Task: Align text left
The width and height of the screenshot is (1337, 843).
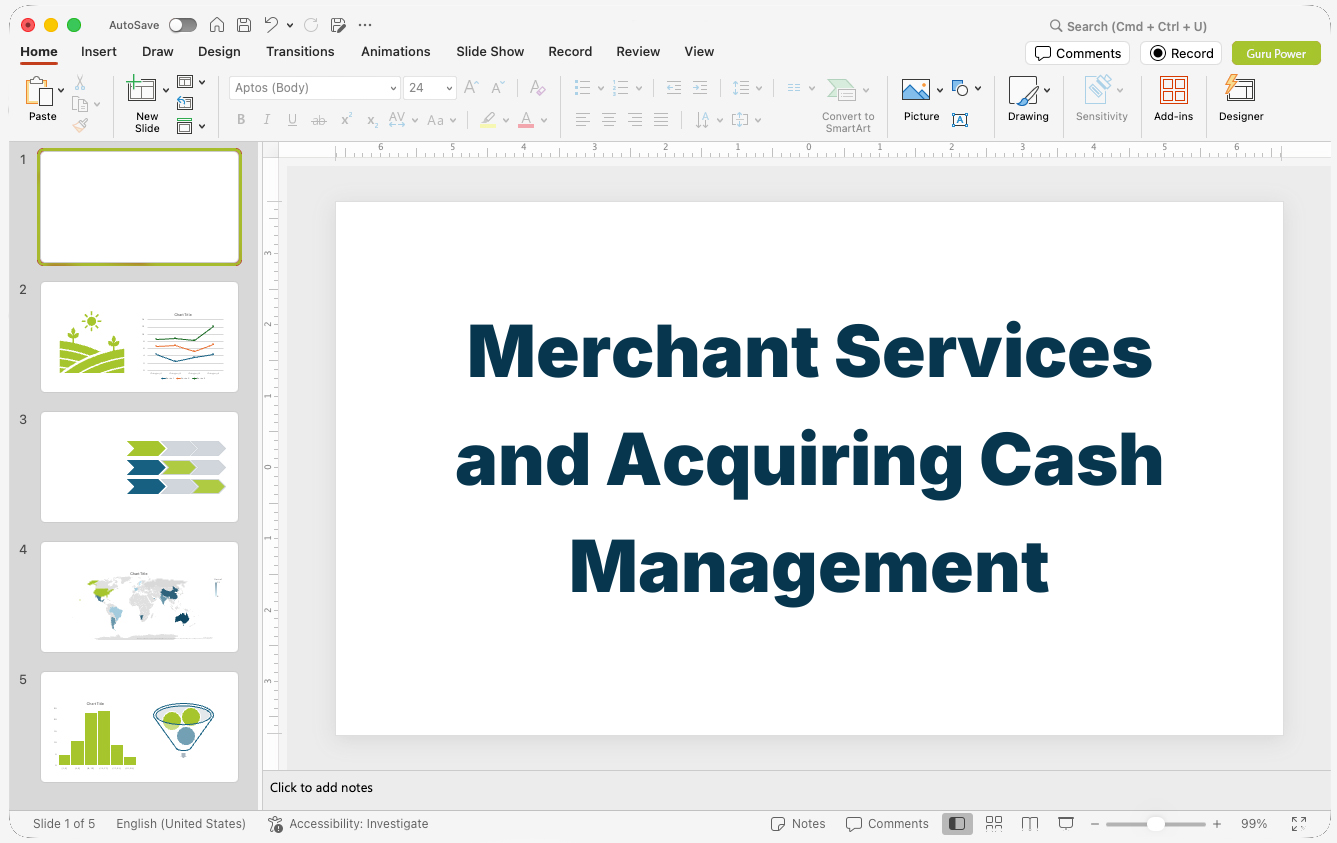Action: coord(583,120)
